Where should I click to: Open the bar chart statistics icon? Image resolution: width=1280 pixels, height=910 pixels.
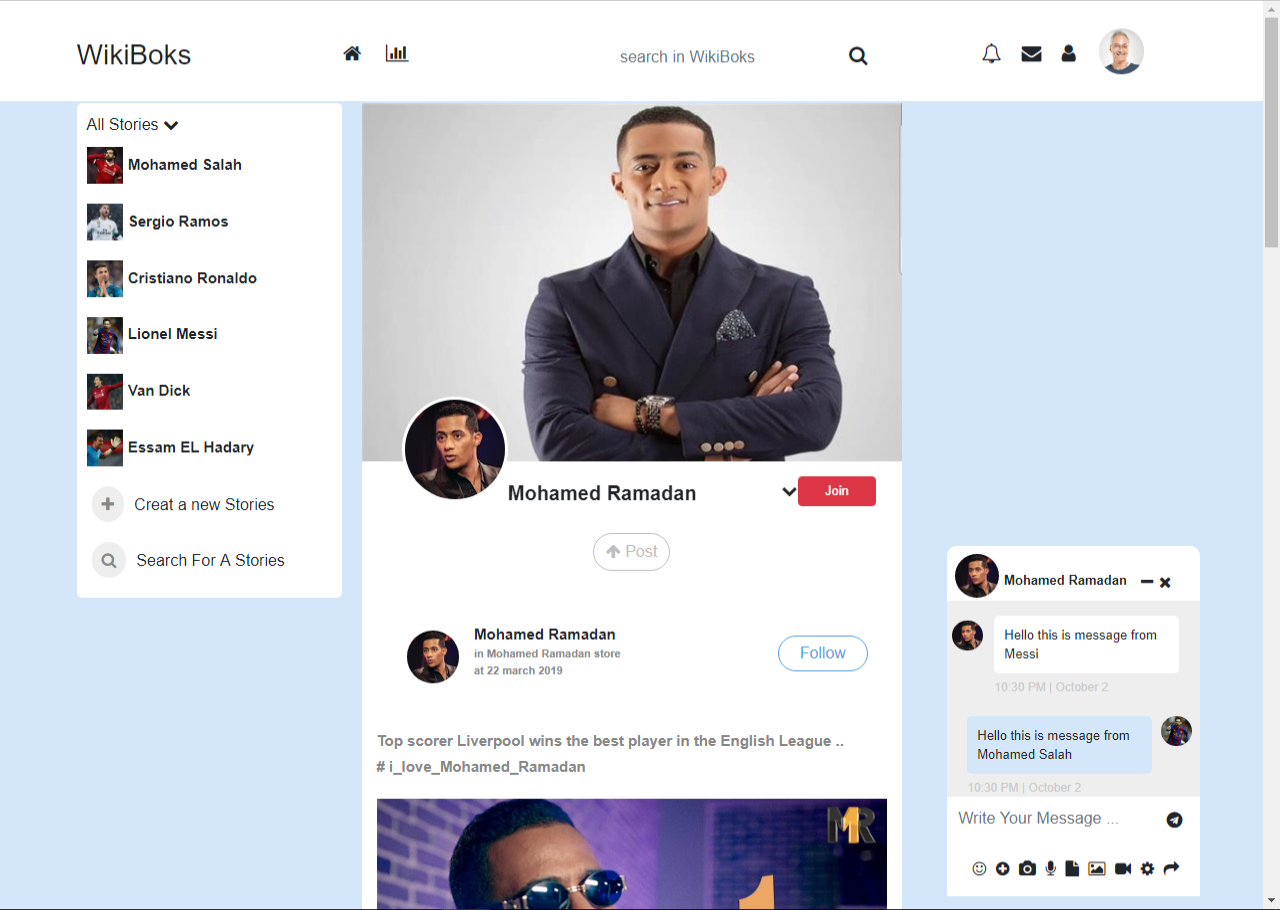point(397,54)
